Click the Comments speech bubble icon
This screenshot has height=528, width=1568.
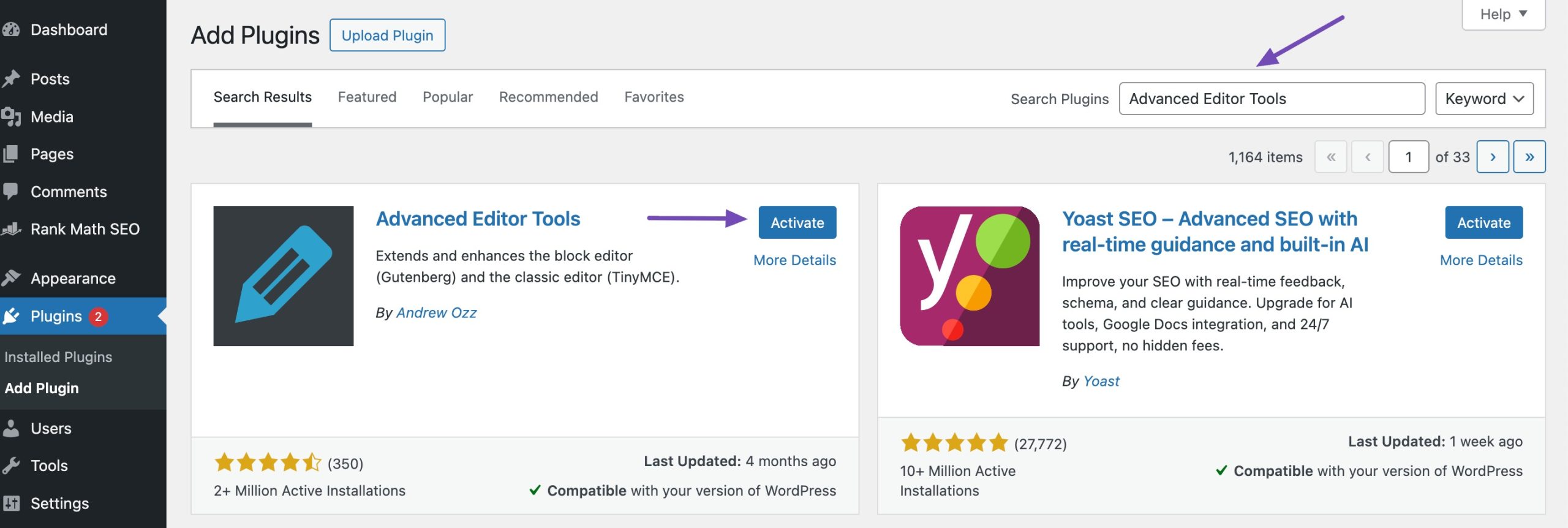(11, 192)
